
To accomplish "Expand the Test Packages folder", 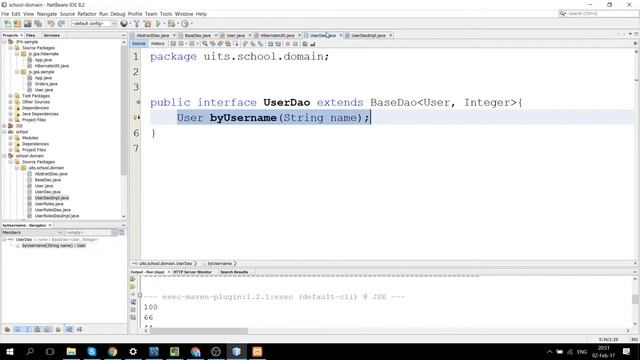I will point(11,96).
